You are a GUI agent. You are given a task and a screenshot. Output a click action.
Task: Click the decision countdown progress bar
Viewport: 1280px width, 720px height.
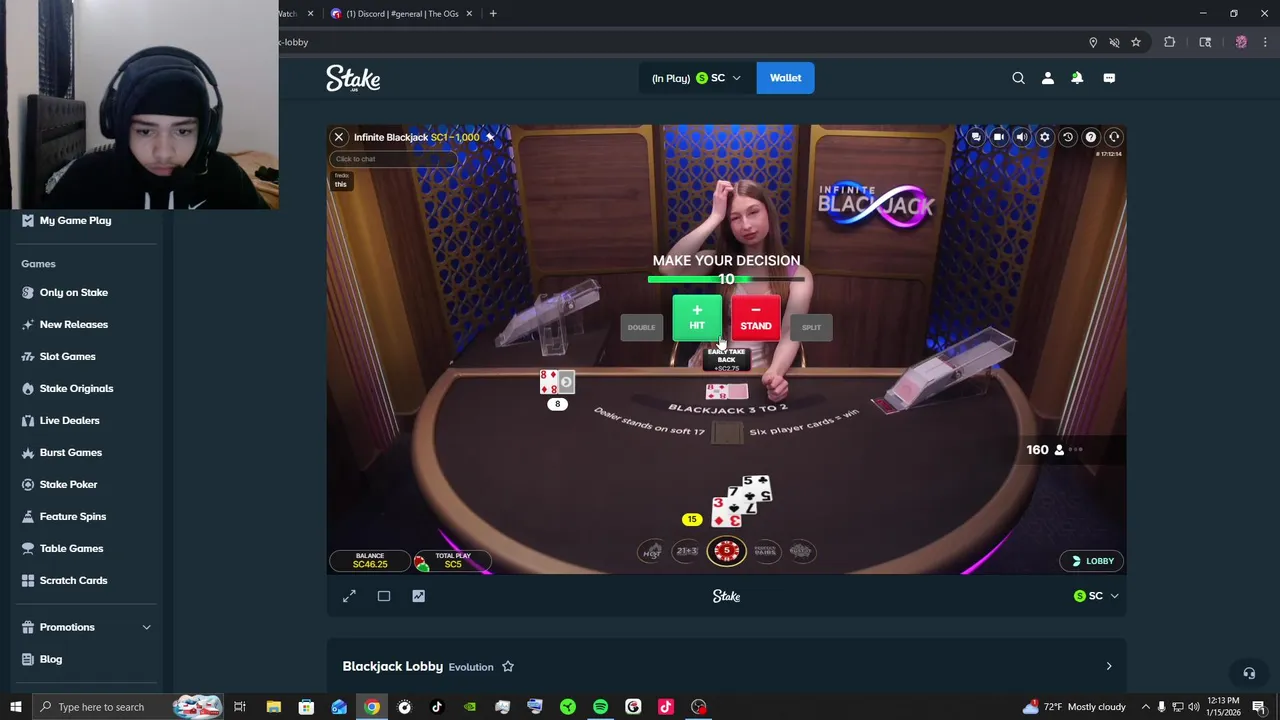[x=727, y=279]
